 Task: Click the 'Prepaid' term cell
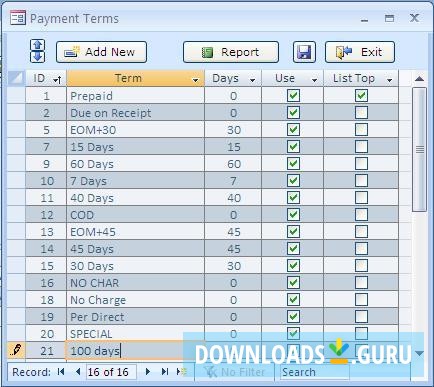[135, 96]
